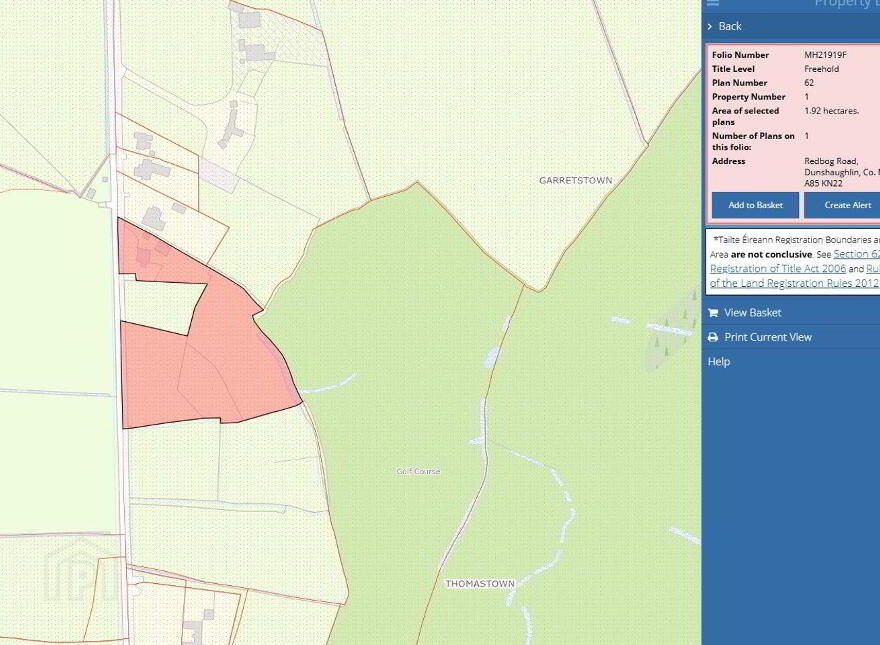
Task: Open View Basket menu entry
Action: pyautogui.click(x=753, y=313)
